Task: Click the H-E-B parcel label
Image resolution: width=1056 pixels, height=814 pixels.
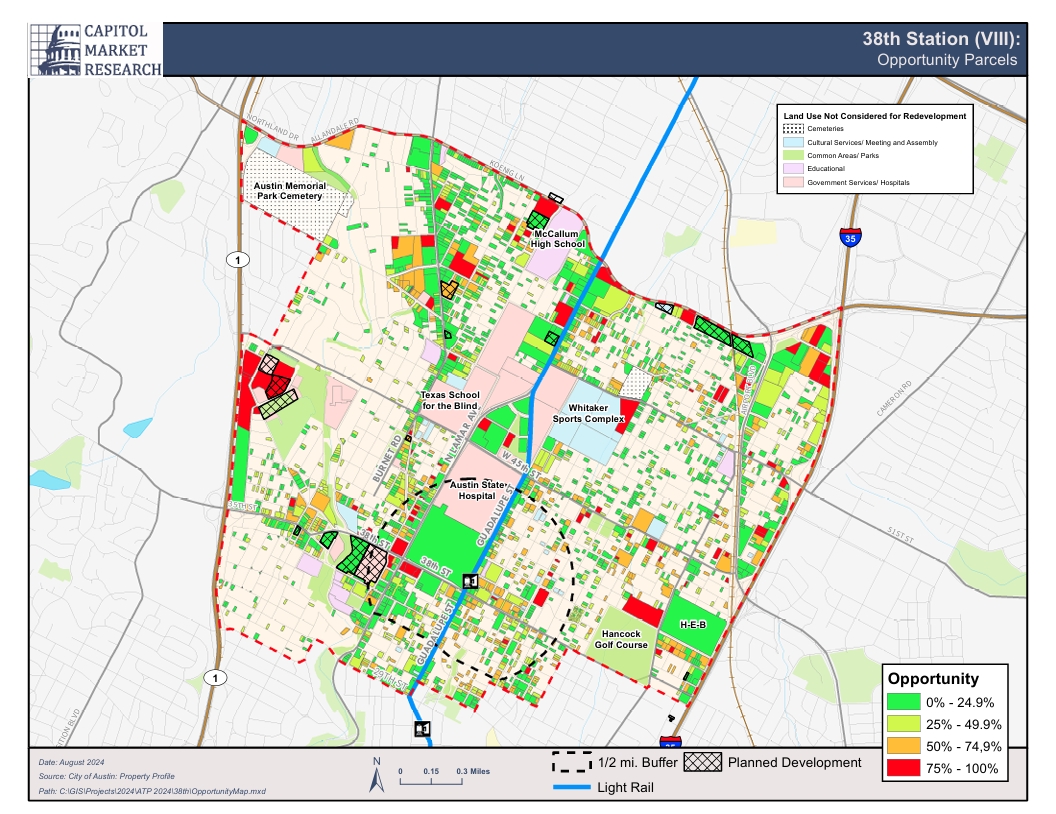Action: [x=693, y=625]
